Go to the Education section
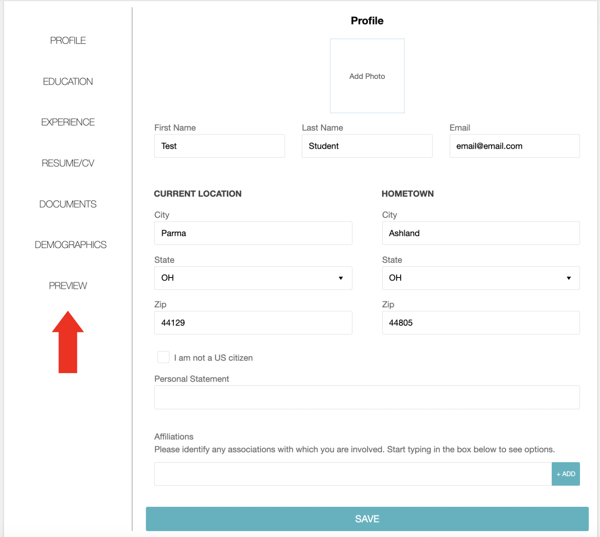Screen dimensions: 600x537 (68, 81)
